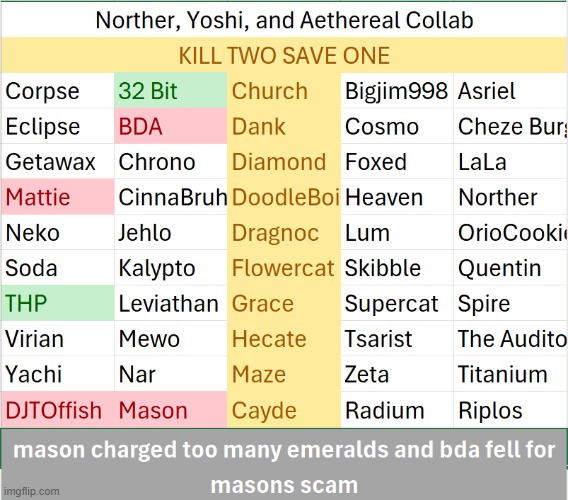Select the KILL TWO SAVE ONE header
Viewport: 568px width, 500px height.
click(x=284, y=55)
